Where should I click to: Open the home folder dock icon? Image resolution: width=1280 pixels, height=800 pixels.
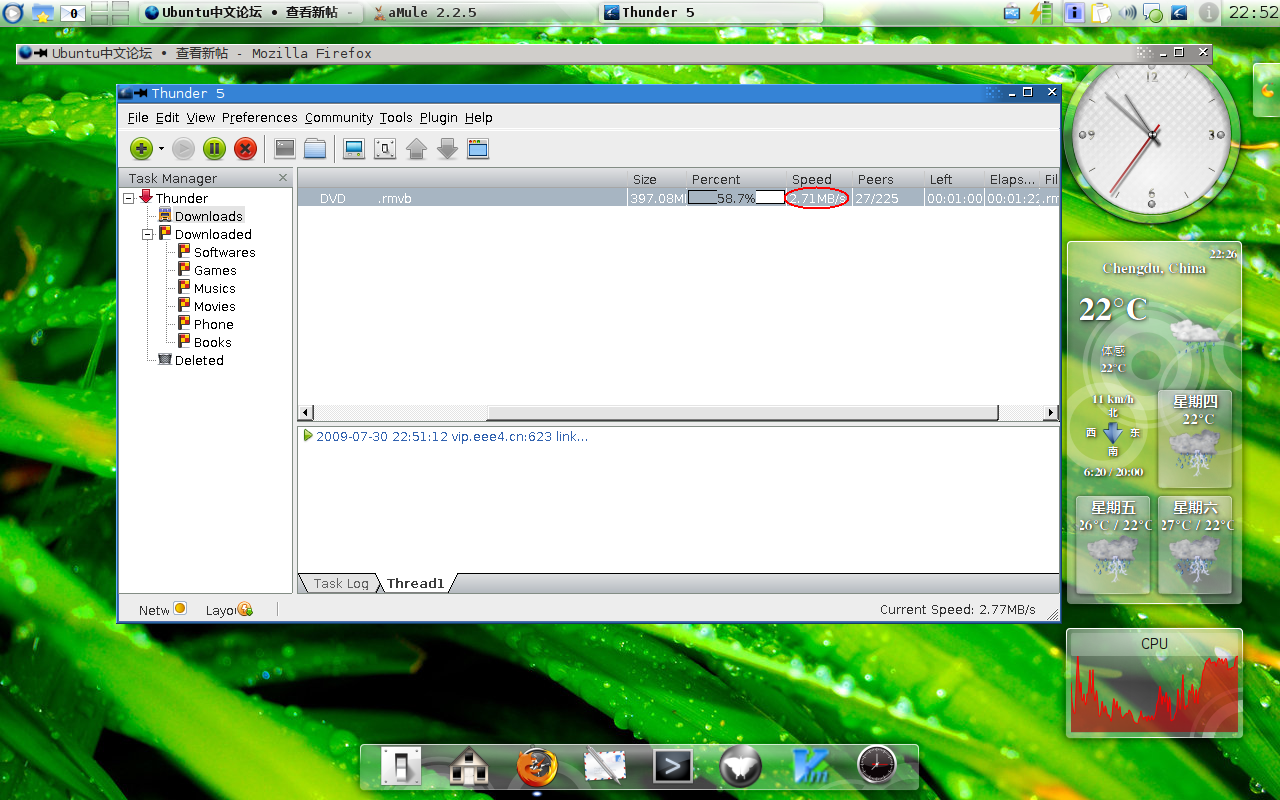(x=468, y=767)
